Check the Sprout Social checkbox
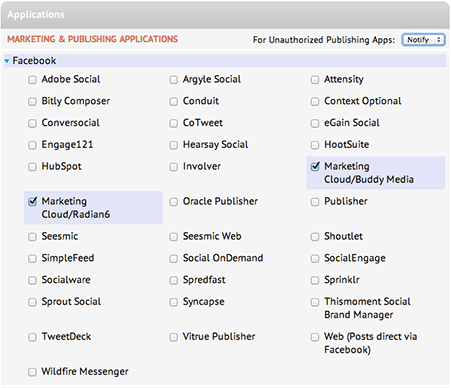The image size is (451, 388). (x=32, y=302)
